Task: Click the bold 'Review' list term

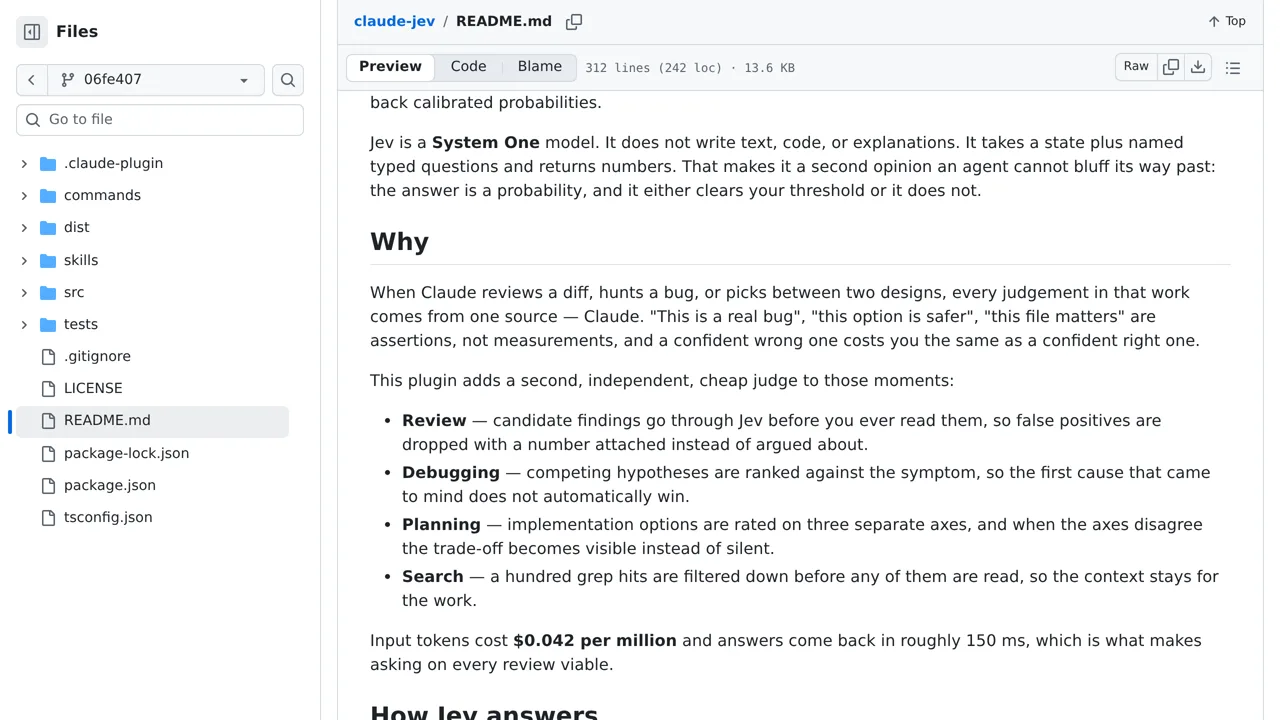Action: [434, 421]
